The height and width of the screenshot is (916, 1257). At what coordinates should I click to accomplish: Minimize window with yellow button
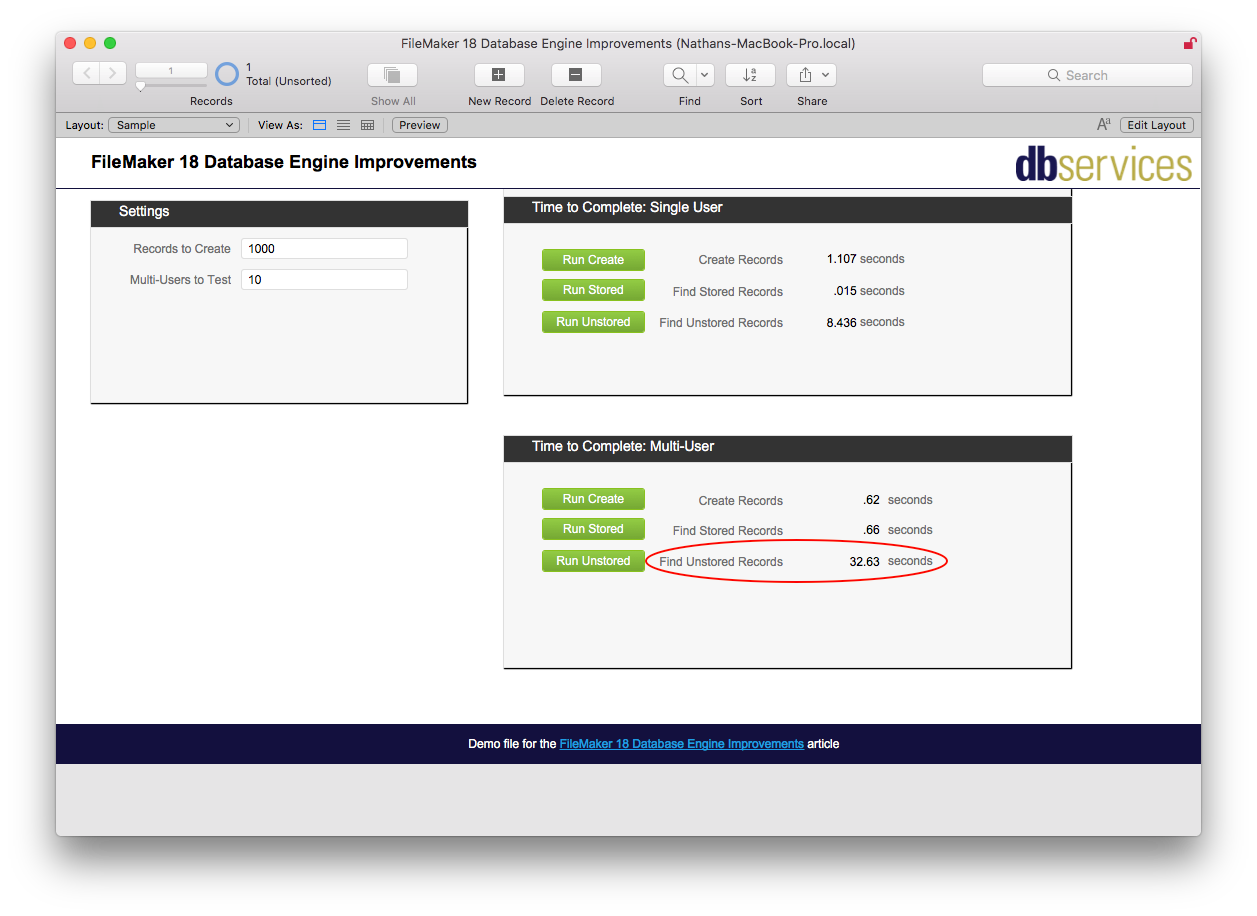coord(90,43)
